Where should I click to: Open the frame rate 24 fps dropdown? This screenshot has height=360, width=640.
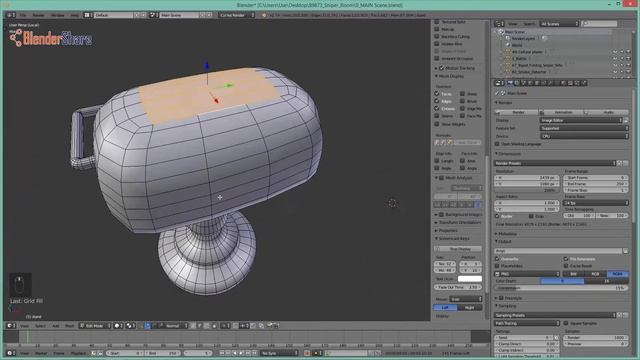click(x=596, y=203)
